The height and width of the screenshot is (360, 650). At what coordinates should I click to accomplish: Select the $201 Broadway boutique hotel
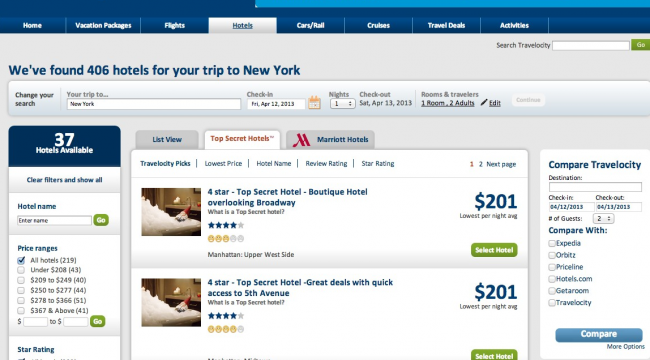click(494, 250)
